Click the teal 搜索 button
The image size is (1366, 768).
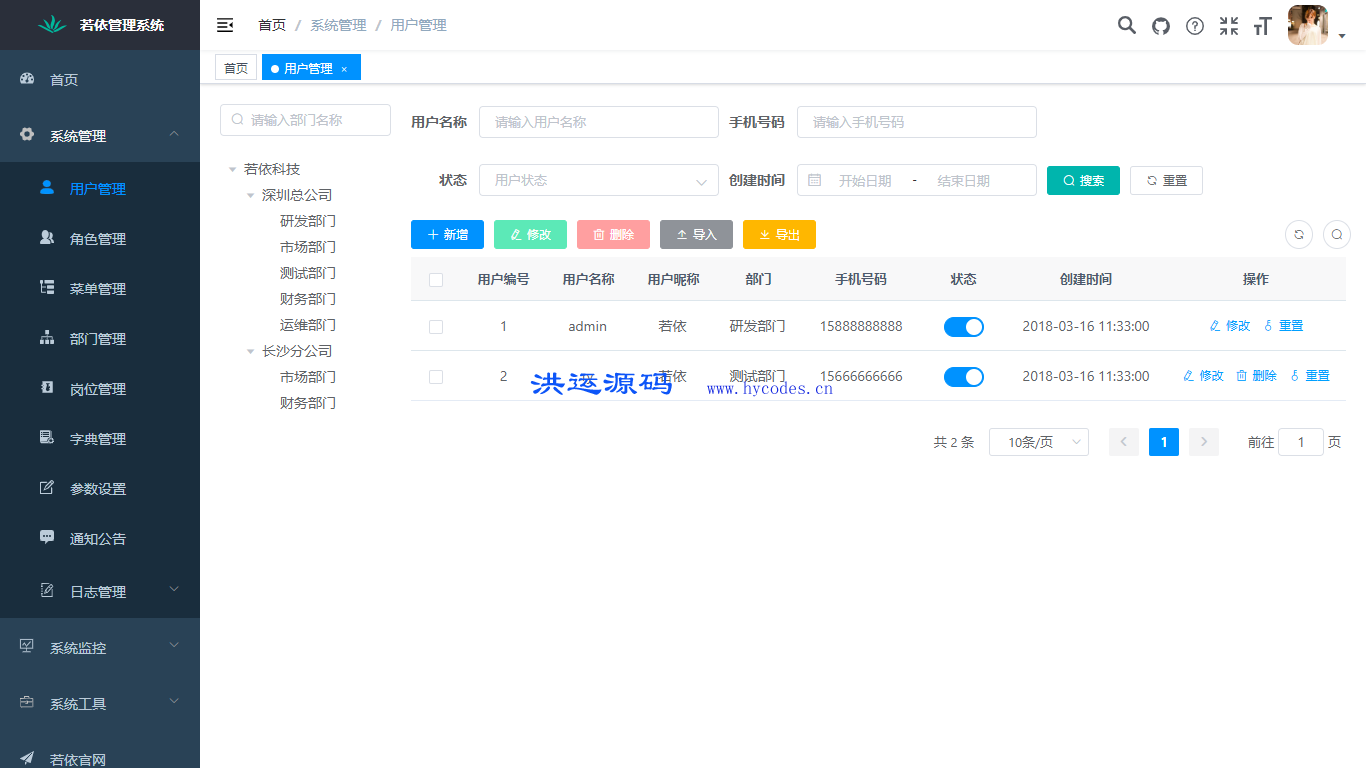point(1083,180)
